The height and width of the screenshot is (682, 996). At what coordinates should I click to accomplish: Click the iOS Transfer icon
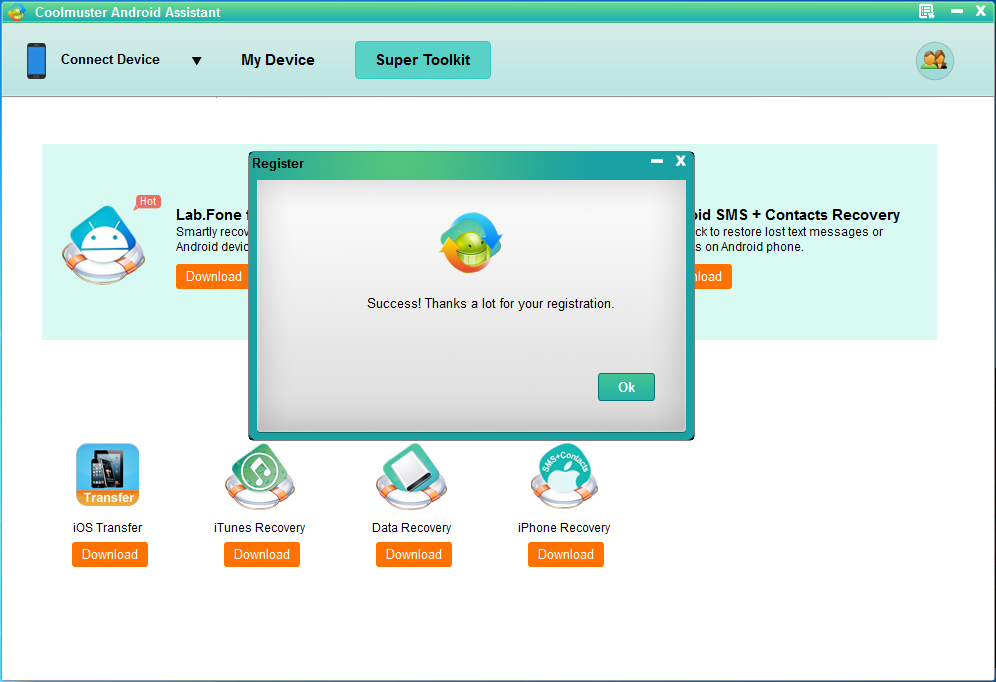(108, 475)
